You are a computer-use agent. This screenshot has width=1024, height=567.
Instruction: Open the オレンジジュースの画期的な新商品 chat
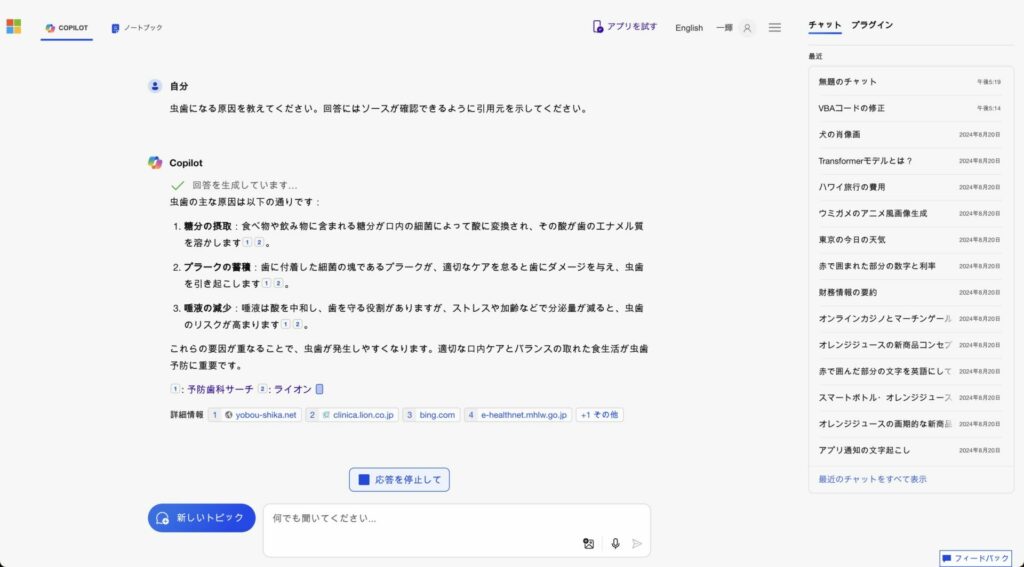[x=910, y=424]
